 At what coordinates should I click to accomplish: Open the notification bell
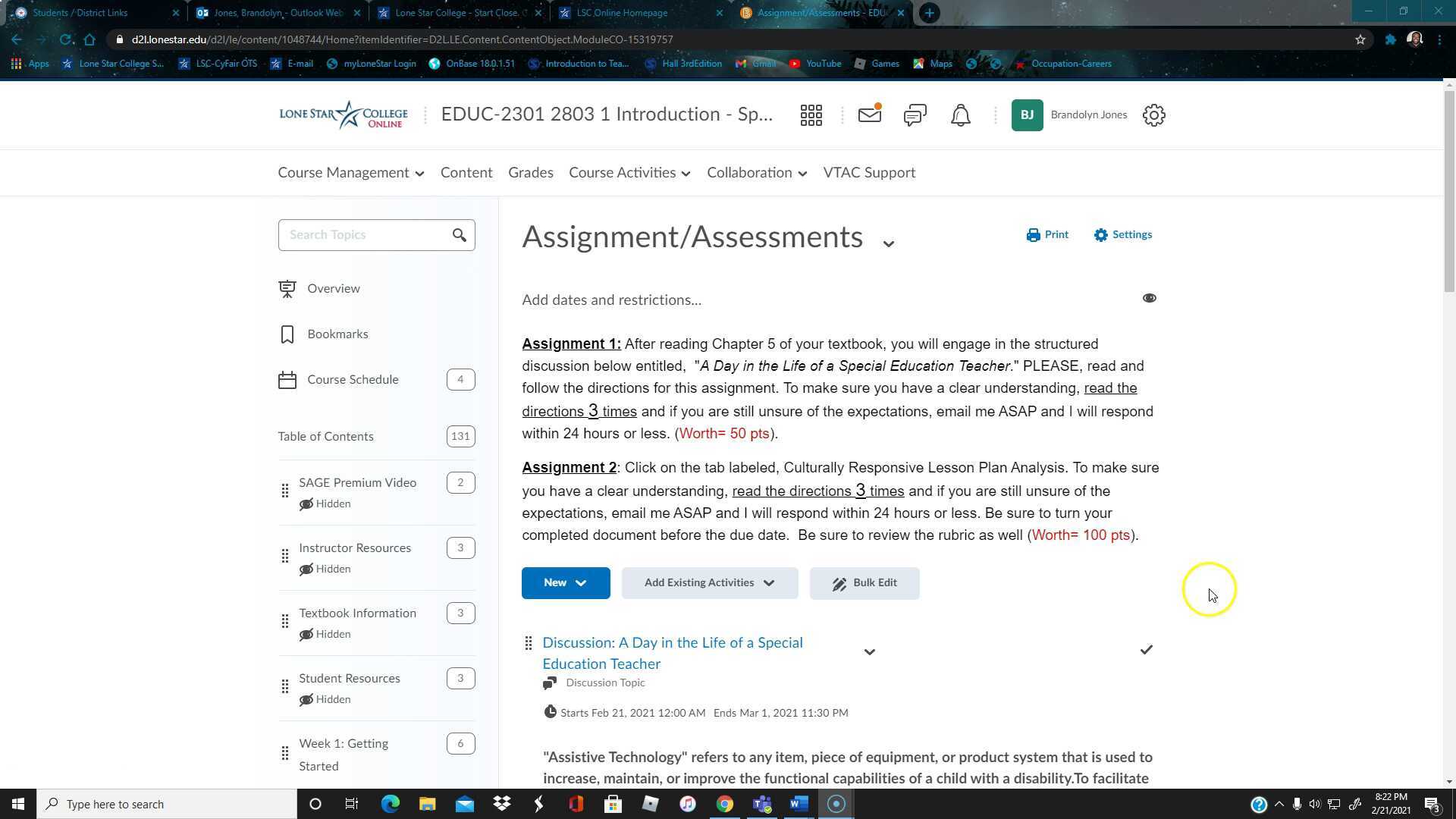959,115
